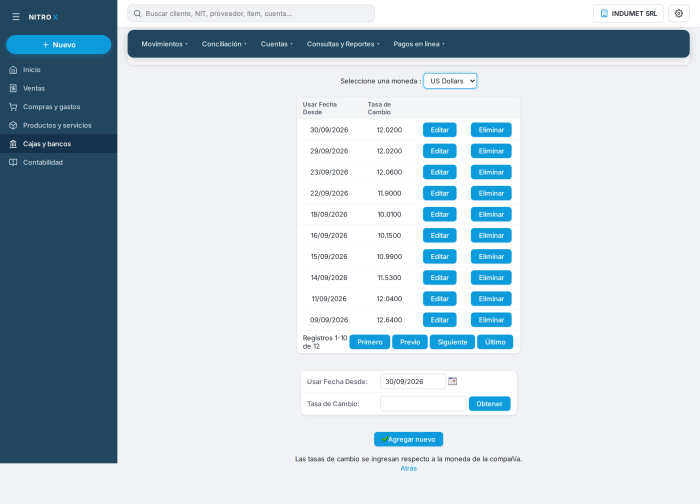Focus the global search field
Image resolution: width=700 pixels, height=504 pixels.
click(x=251, y=13)
